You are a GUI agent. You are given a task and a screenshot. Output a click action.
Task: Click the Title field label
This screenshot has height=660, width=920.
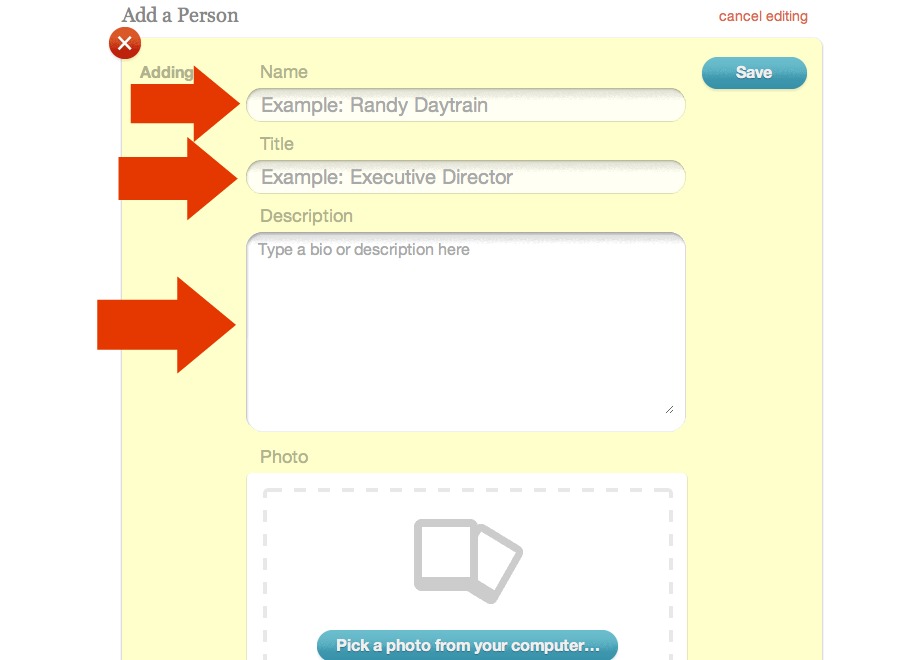[276, 144]
